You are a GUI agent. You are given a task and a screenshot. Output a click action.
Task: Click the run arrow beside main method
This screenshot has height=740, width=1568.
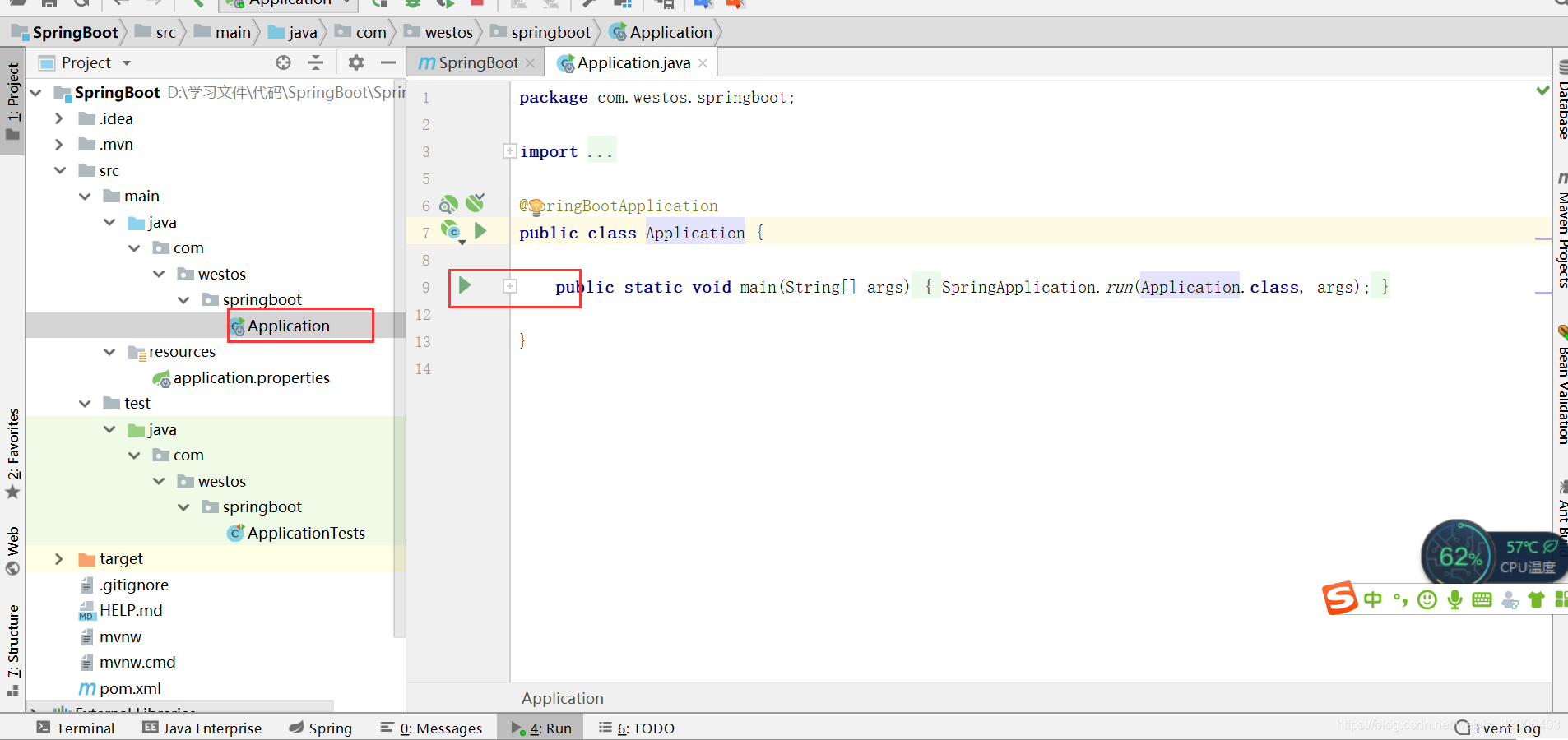point(465,285)
